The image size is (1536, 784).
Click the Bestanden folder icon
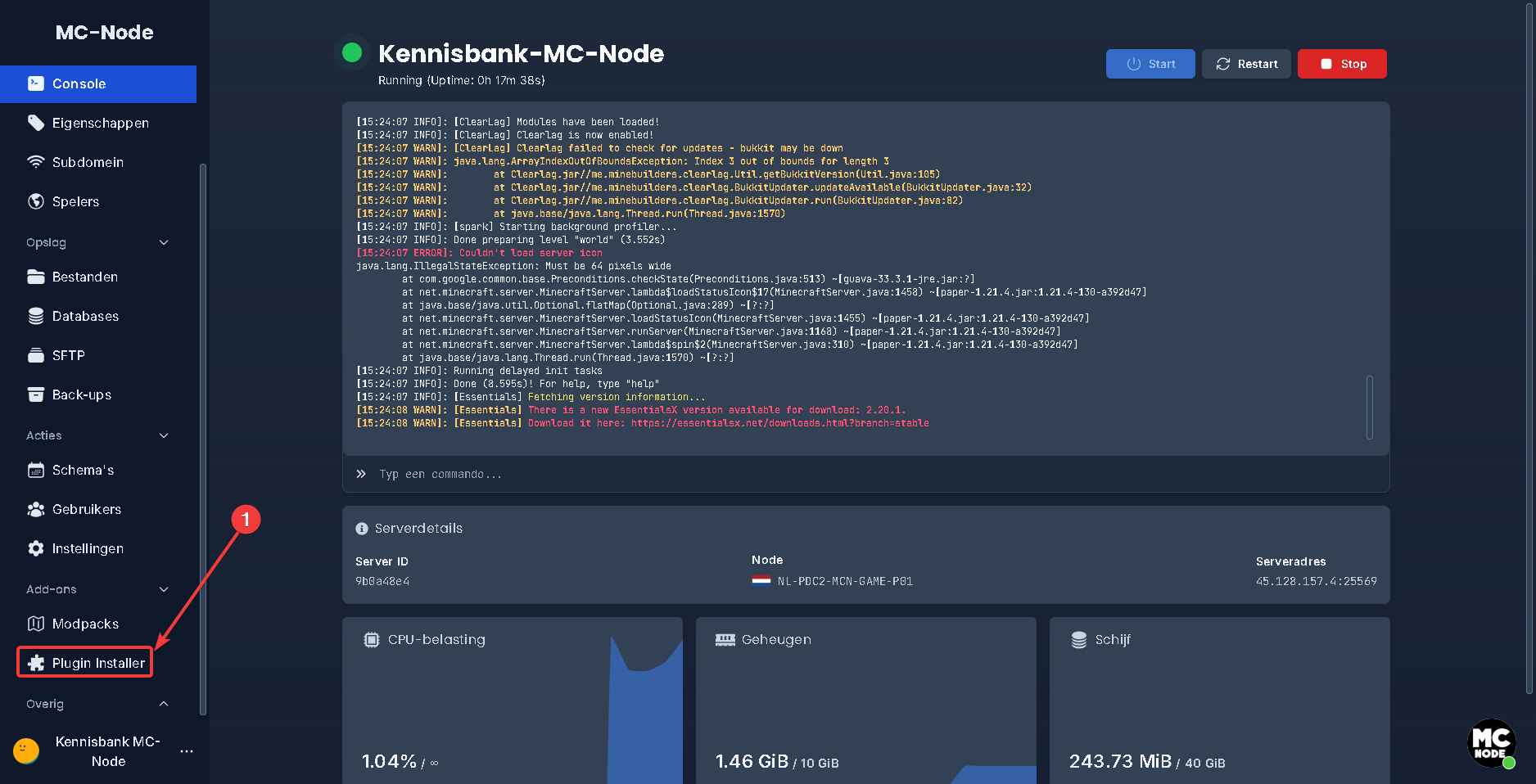(x=36, y=277)
